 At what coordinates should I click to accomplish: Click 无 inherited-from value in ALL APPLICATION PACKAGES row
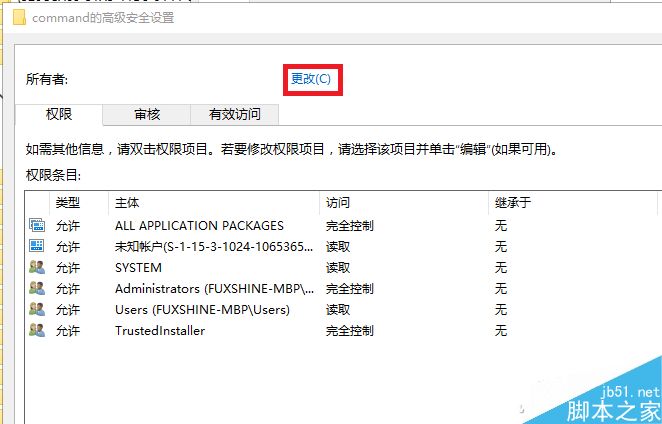pos(501,226)
